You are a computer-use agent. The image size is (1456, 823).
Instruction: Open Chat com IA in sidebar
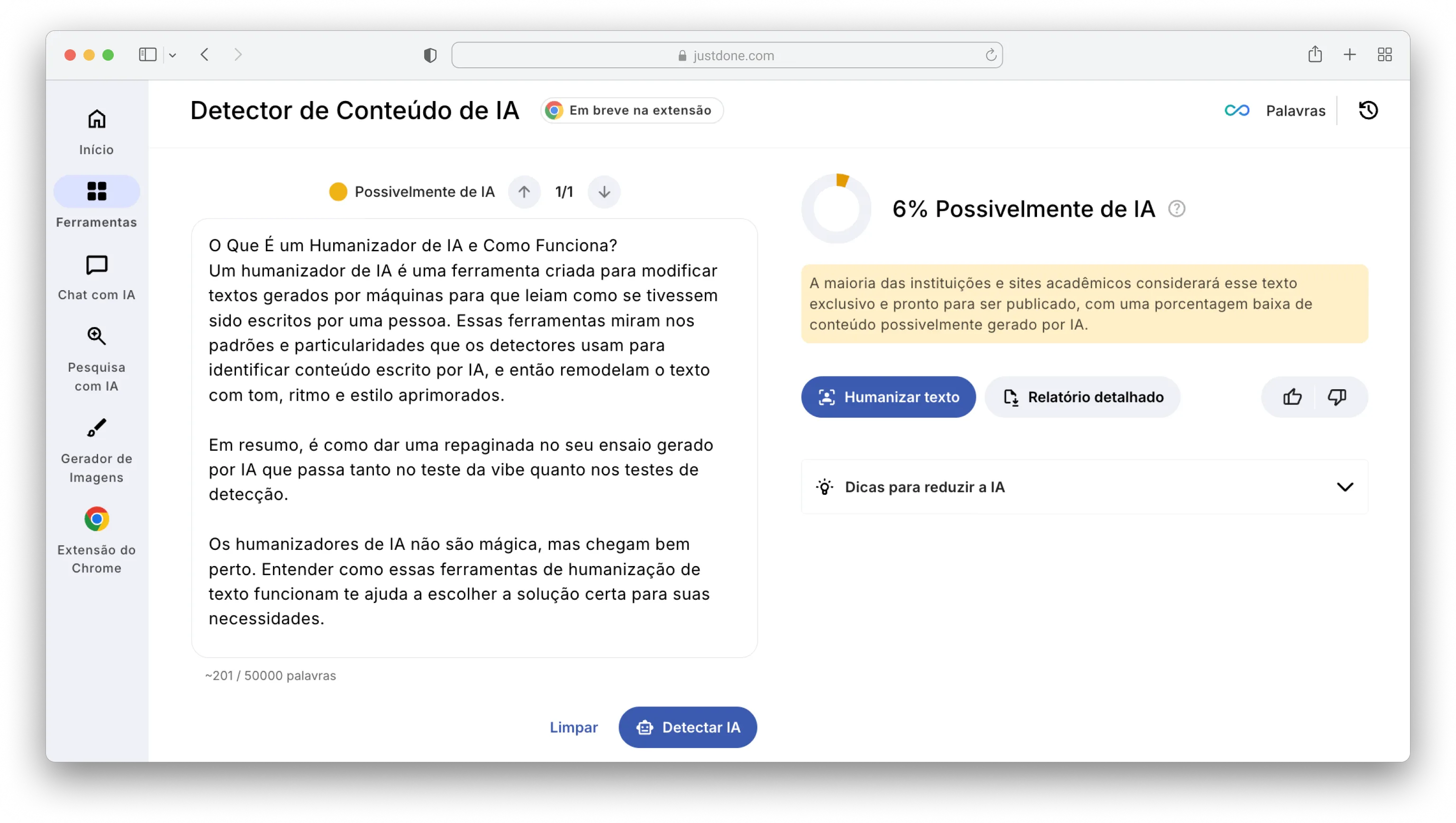(97, 277)
